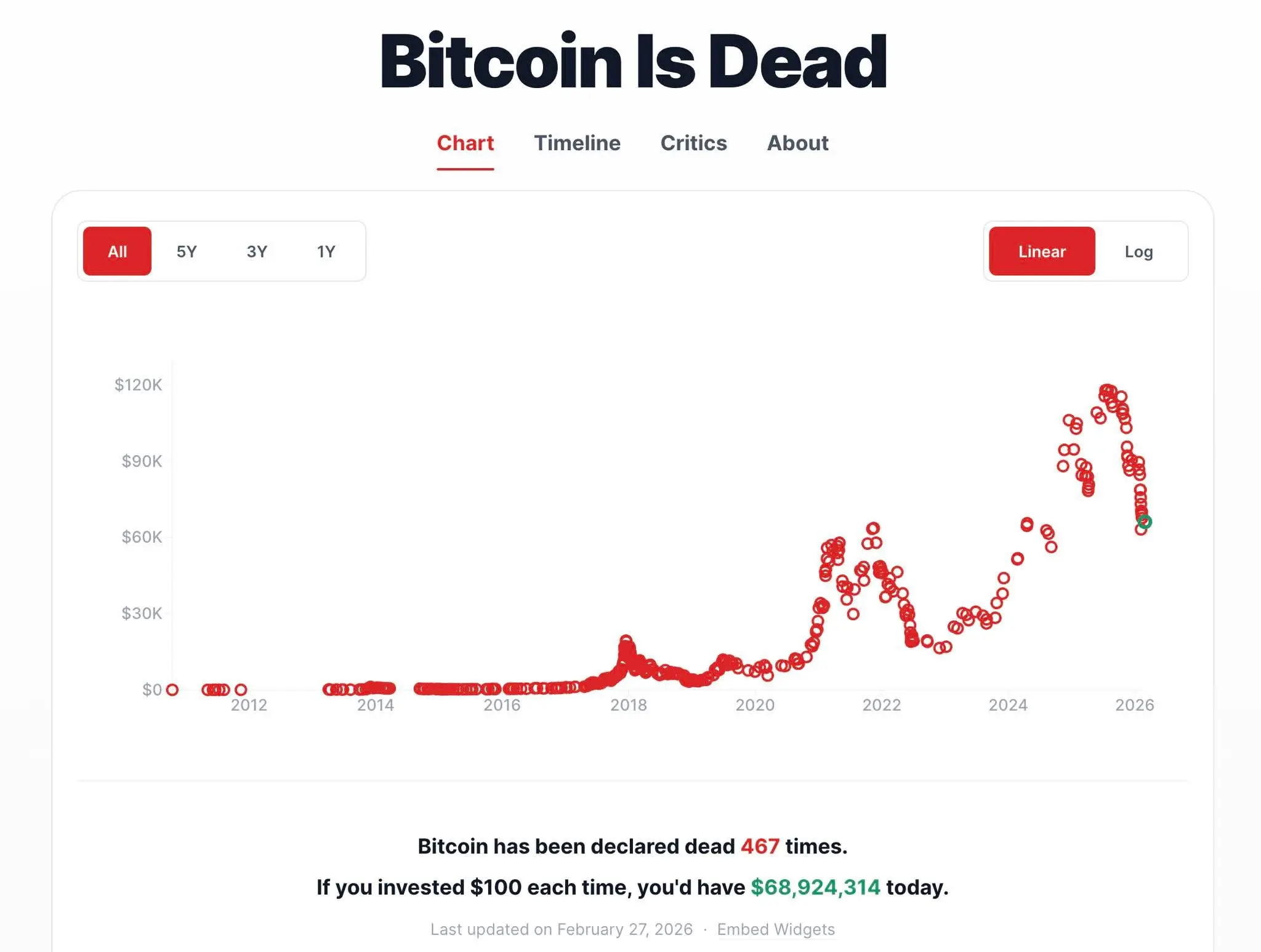Display the 1Y chart range
Viewport: 1261px width, 952px height.
pyautogui.click(x=326, y=251)
